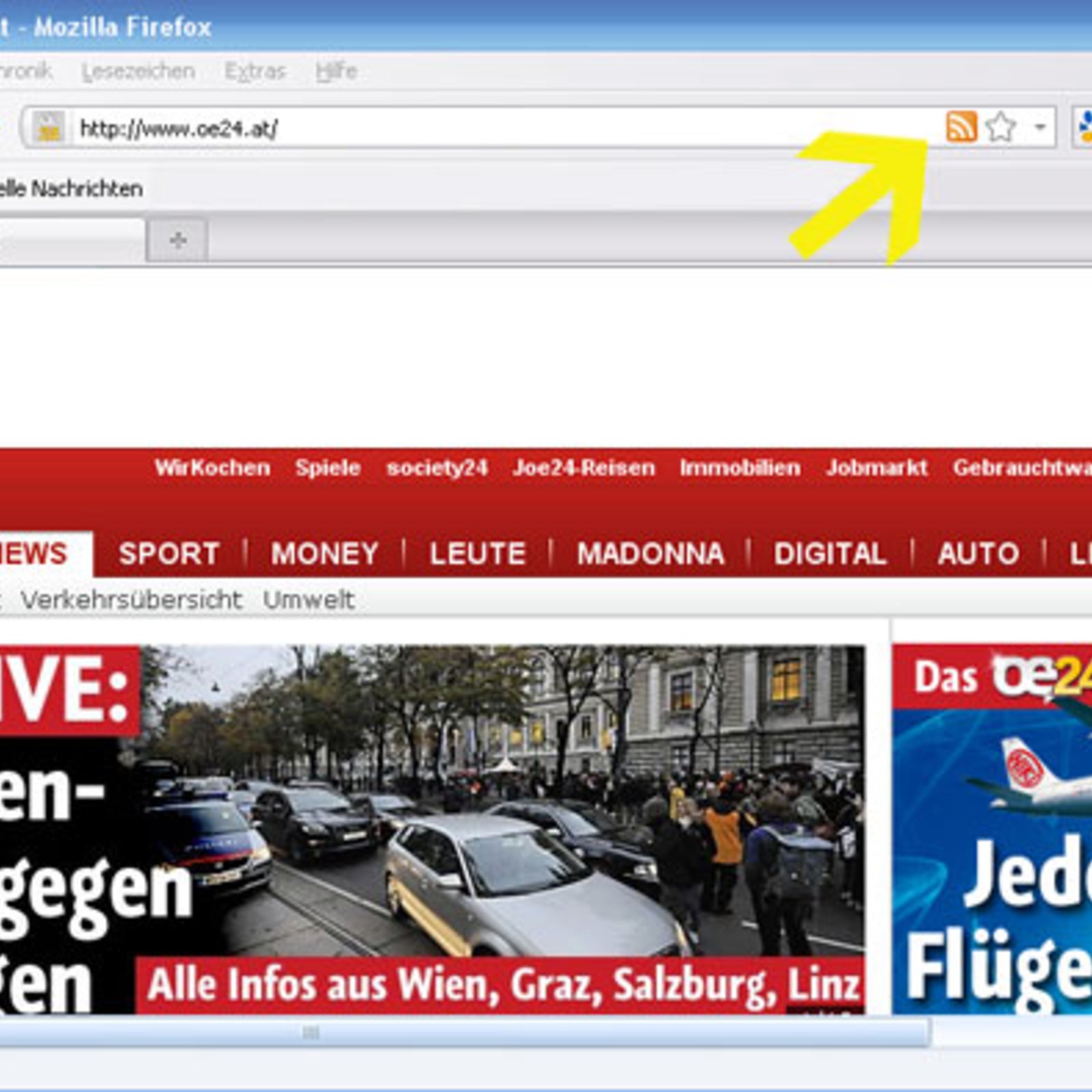The width and height of the screenshot is (1092, 1092).
Task: Open the Hilfe menu
Action: (336, 71)
